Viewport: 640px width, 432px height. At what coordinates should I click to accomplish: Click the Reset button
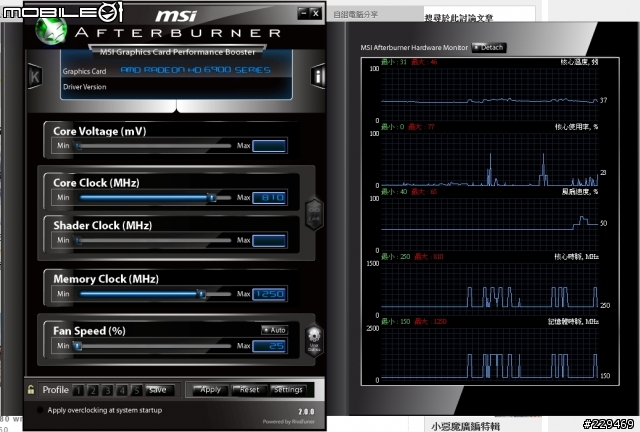(249, 390)
